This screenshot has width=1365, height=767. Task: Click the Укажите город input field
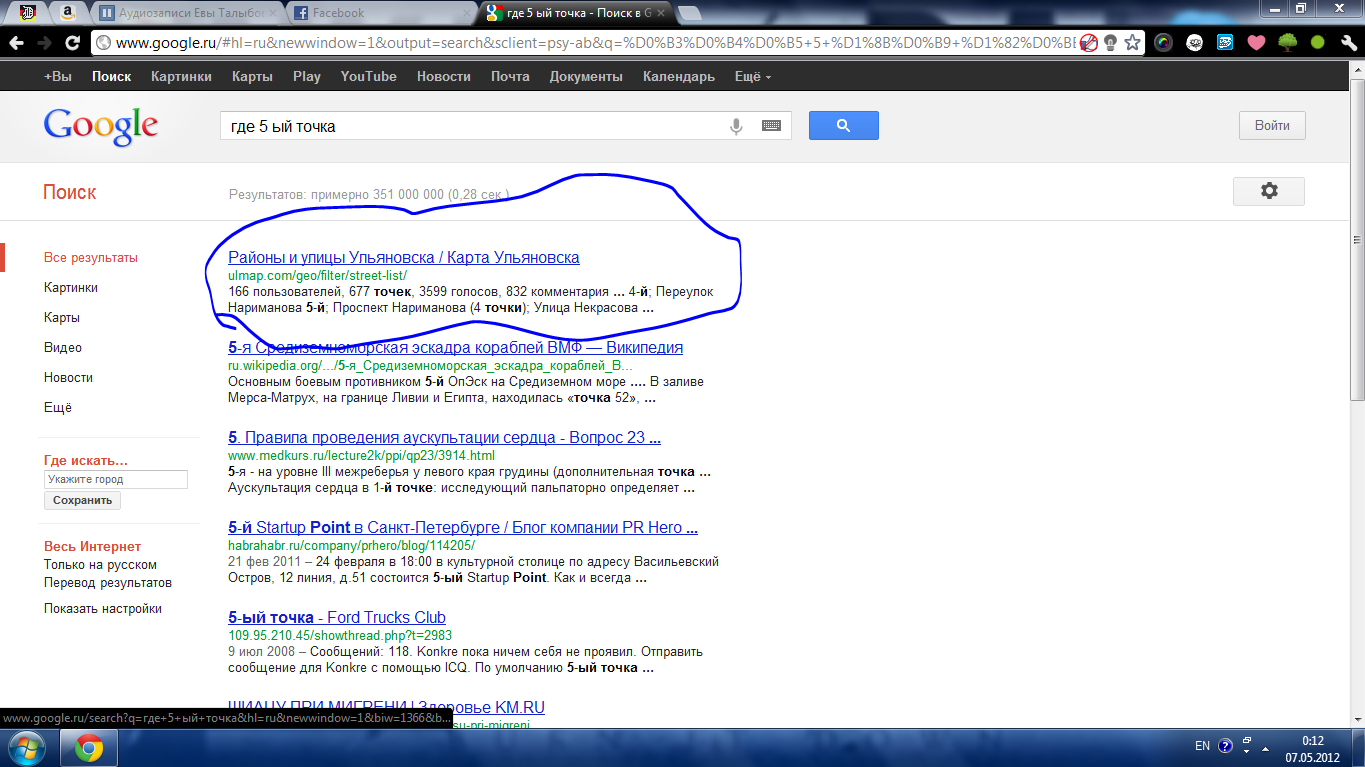tap(116, 479)
